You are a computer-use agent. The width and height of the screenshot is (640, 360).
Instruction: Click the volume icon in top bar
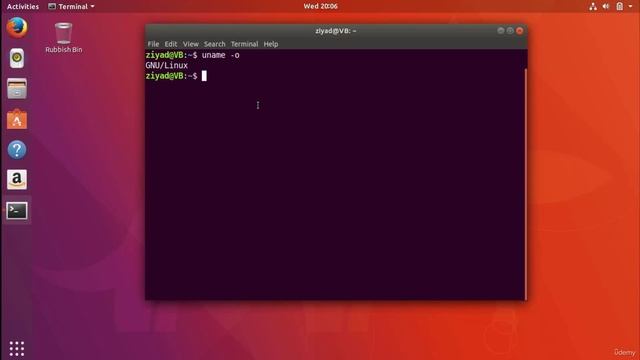(x=606, y=7)
